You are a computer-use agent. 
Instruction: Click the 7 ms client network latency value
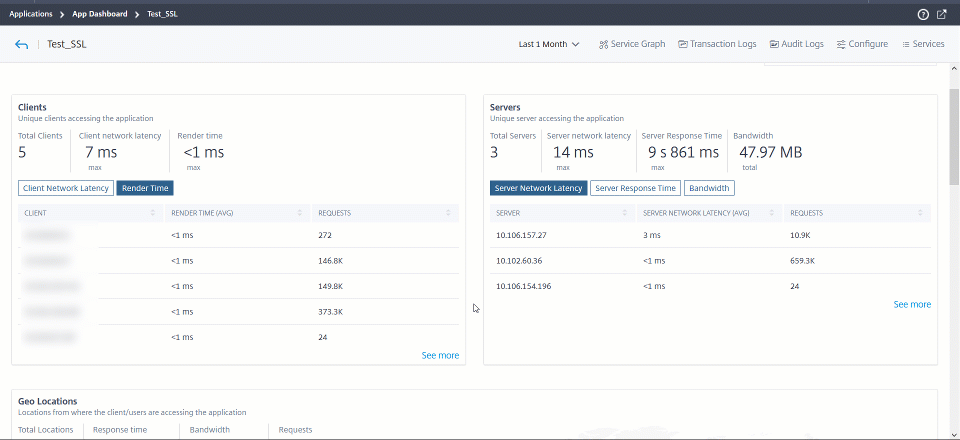click(101, 152)
